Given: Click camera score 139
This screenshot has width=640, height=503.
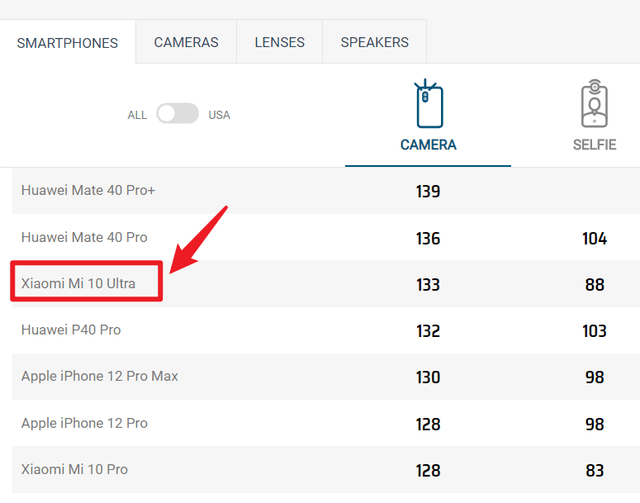Looking at the screenshot, I should tap(428, 191).
